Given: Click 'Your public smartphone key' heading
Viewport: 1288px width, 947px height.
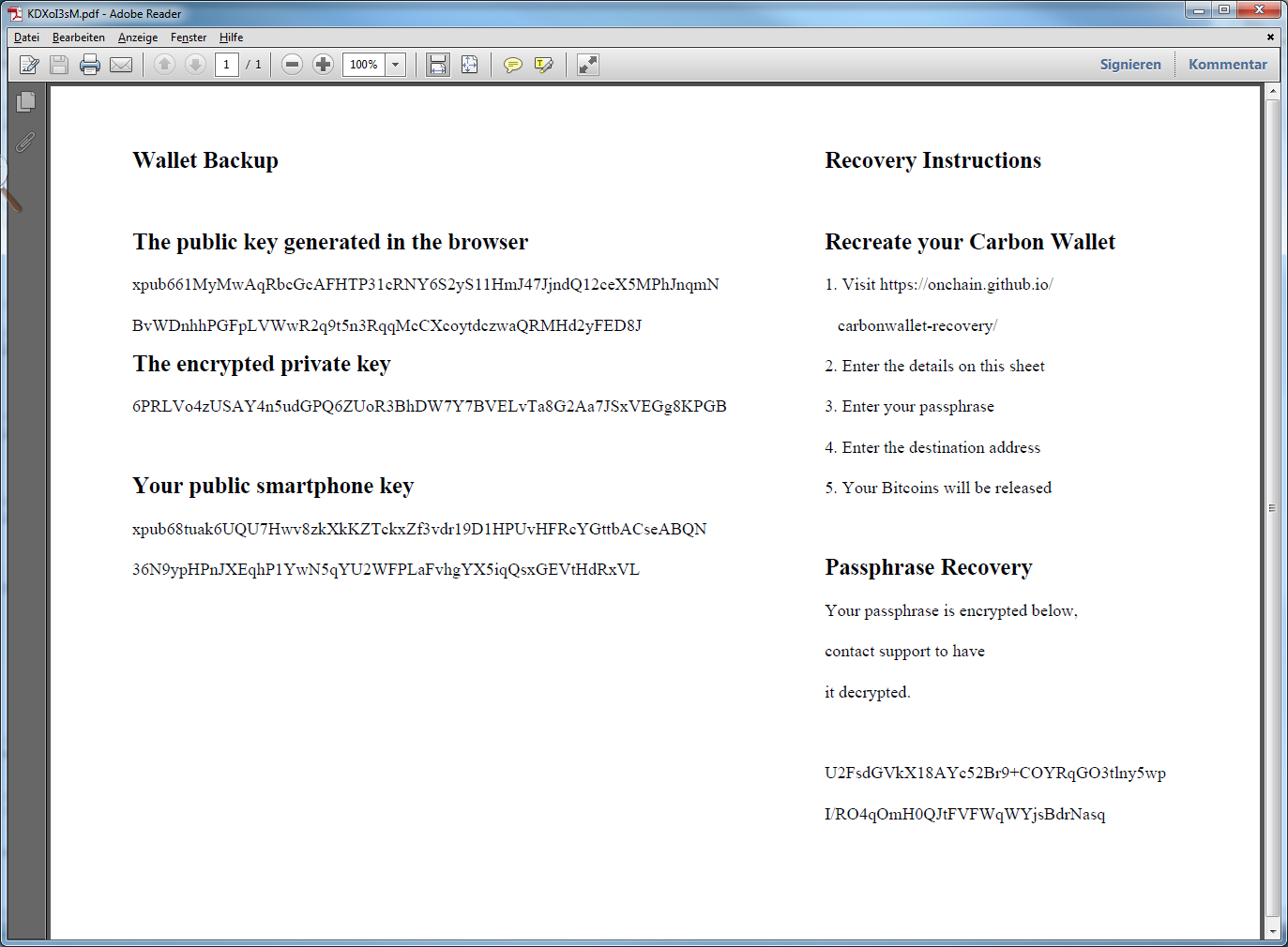Looking at the screenshot, I should (x=273, y=486).
